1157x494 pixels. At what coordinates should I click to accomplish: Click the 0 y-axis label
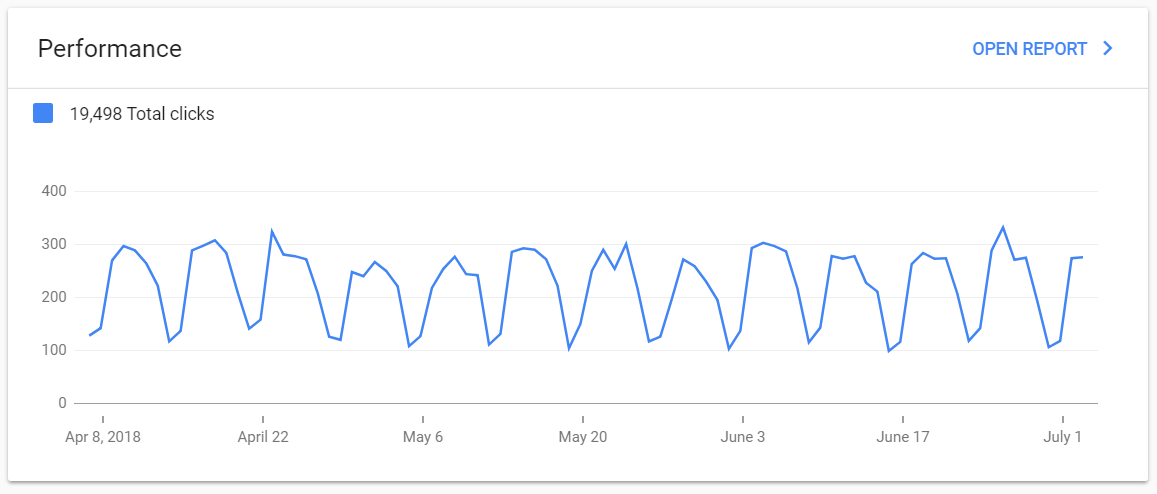pos(62,403)
